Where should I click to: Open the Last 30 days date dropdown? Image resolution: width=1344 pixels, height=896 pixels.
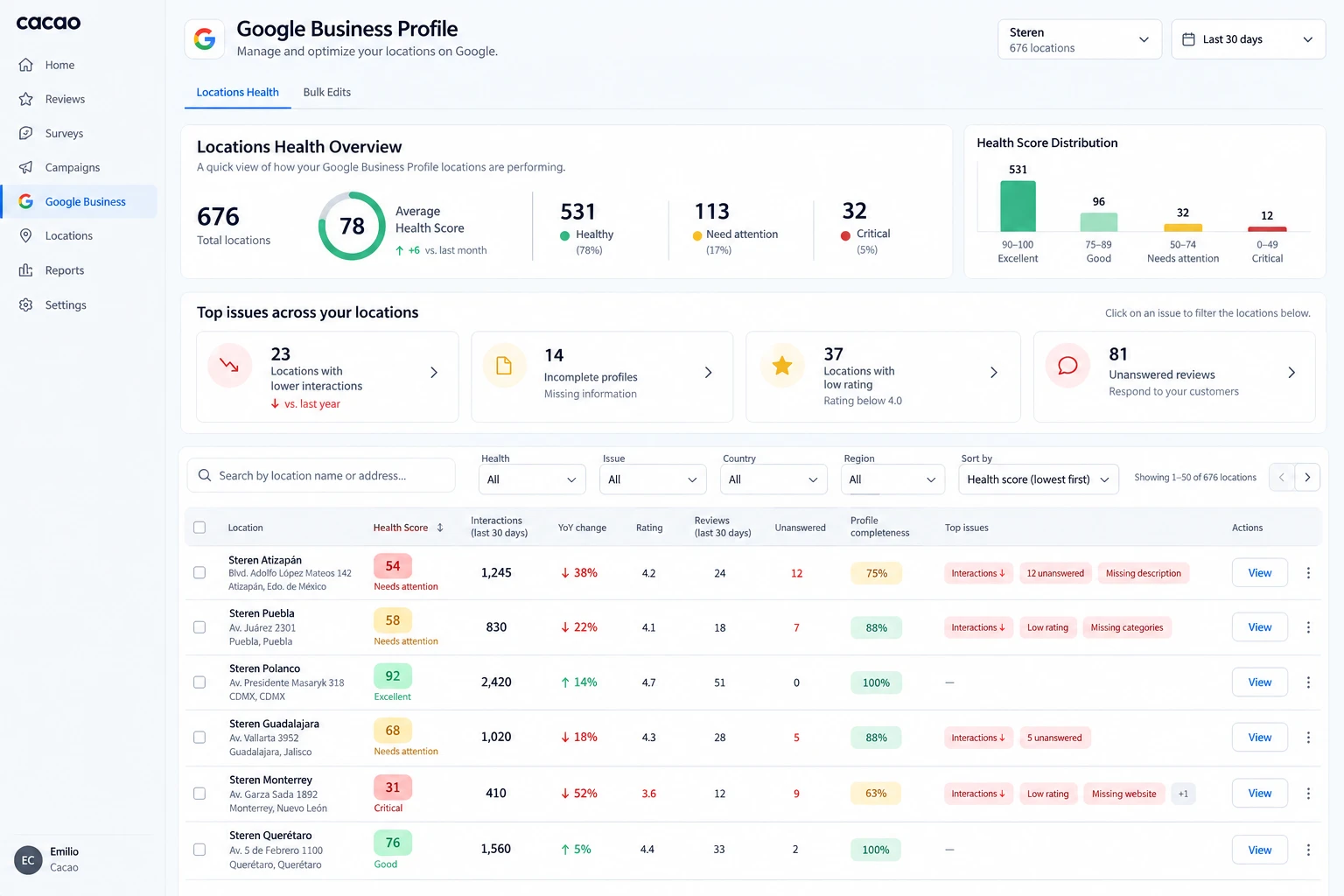[x=1248, y=39]
